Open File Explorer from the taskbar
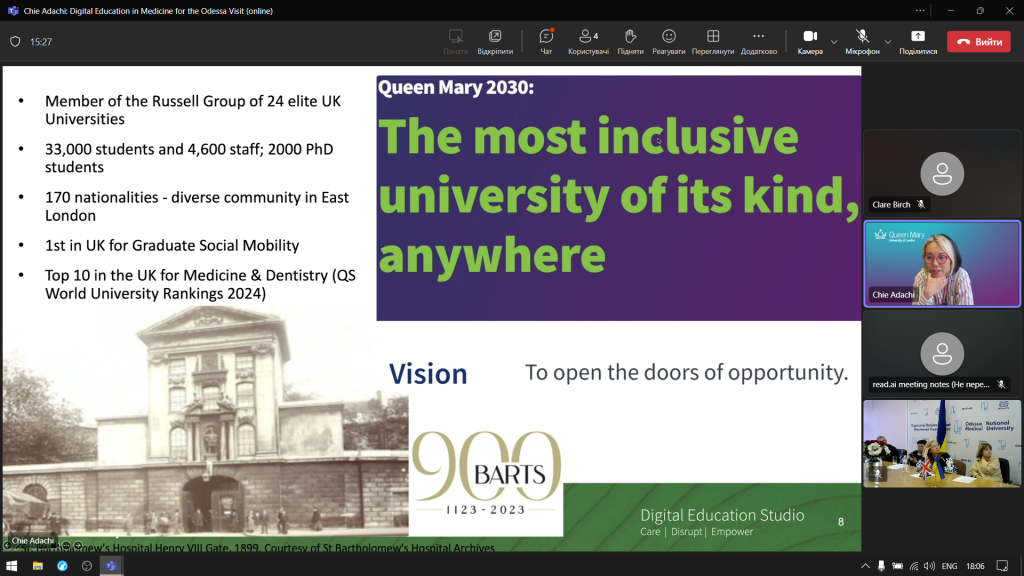This screenshot has height=576, width=1024. click(37, 566)
